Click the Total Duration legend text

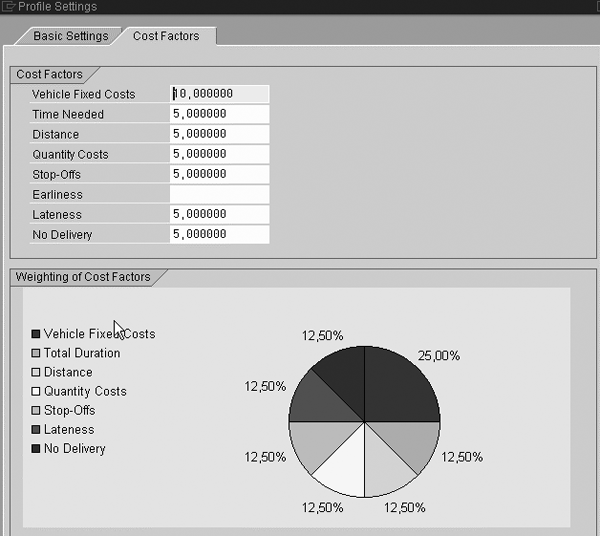coord(82,353)
